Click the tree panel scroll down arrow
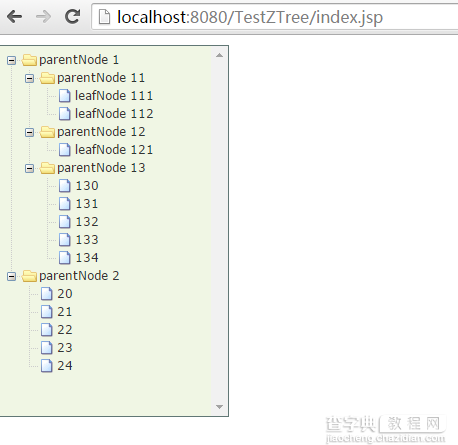 pos(219,407)
